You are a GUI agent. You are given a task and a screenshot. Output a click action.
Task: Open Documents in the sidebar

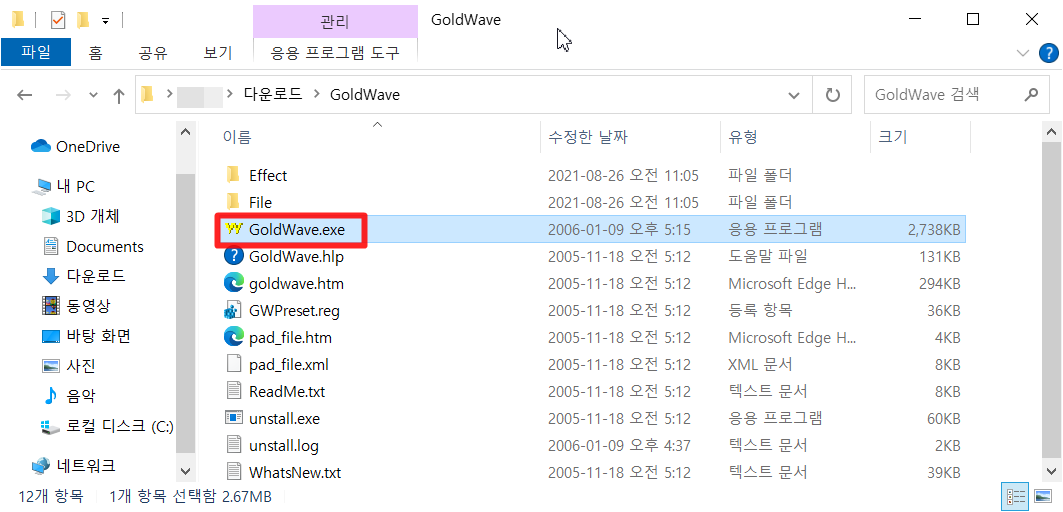(93, 247)
